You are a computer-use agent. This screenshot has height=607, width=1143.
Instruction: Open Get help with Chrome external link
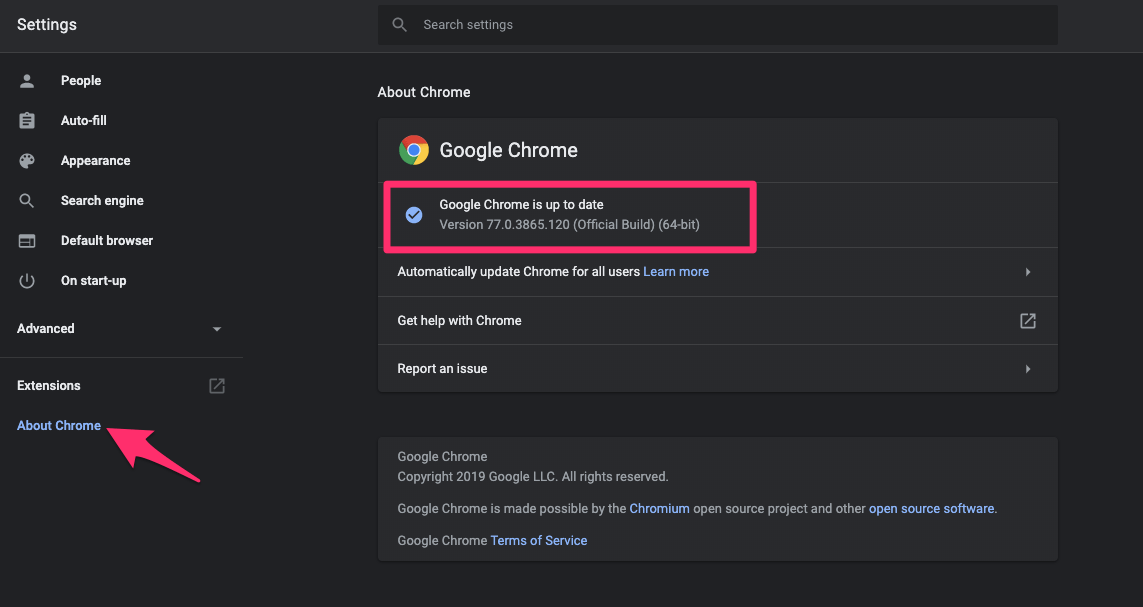(x=1027, y=320)
